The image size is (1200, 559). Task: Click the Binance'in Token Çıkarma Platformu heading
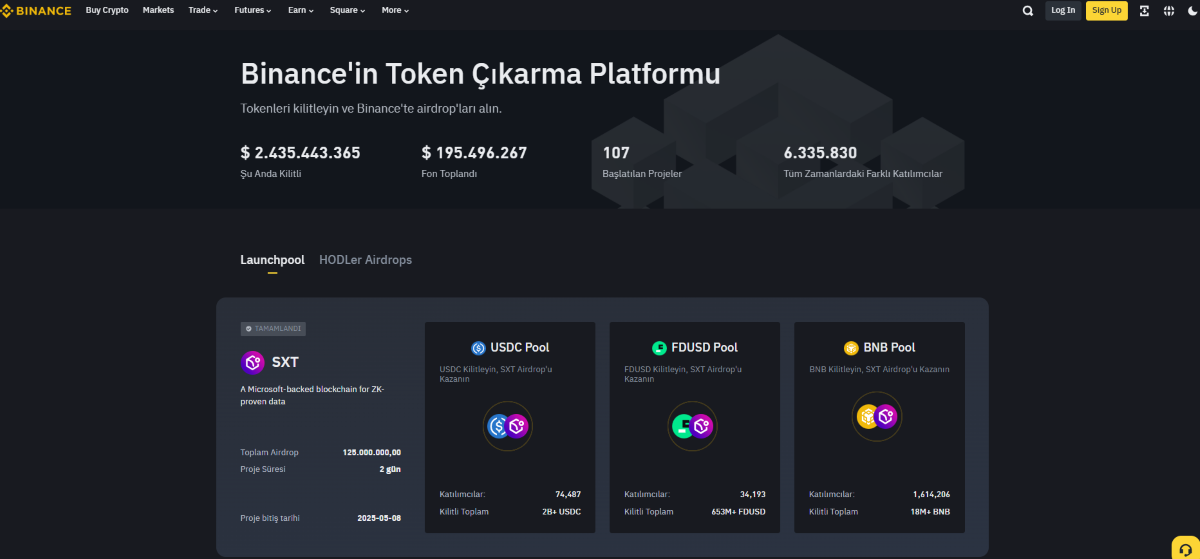pyautogui.click(x=480, y=74)
